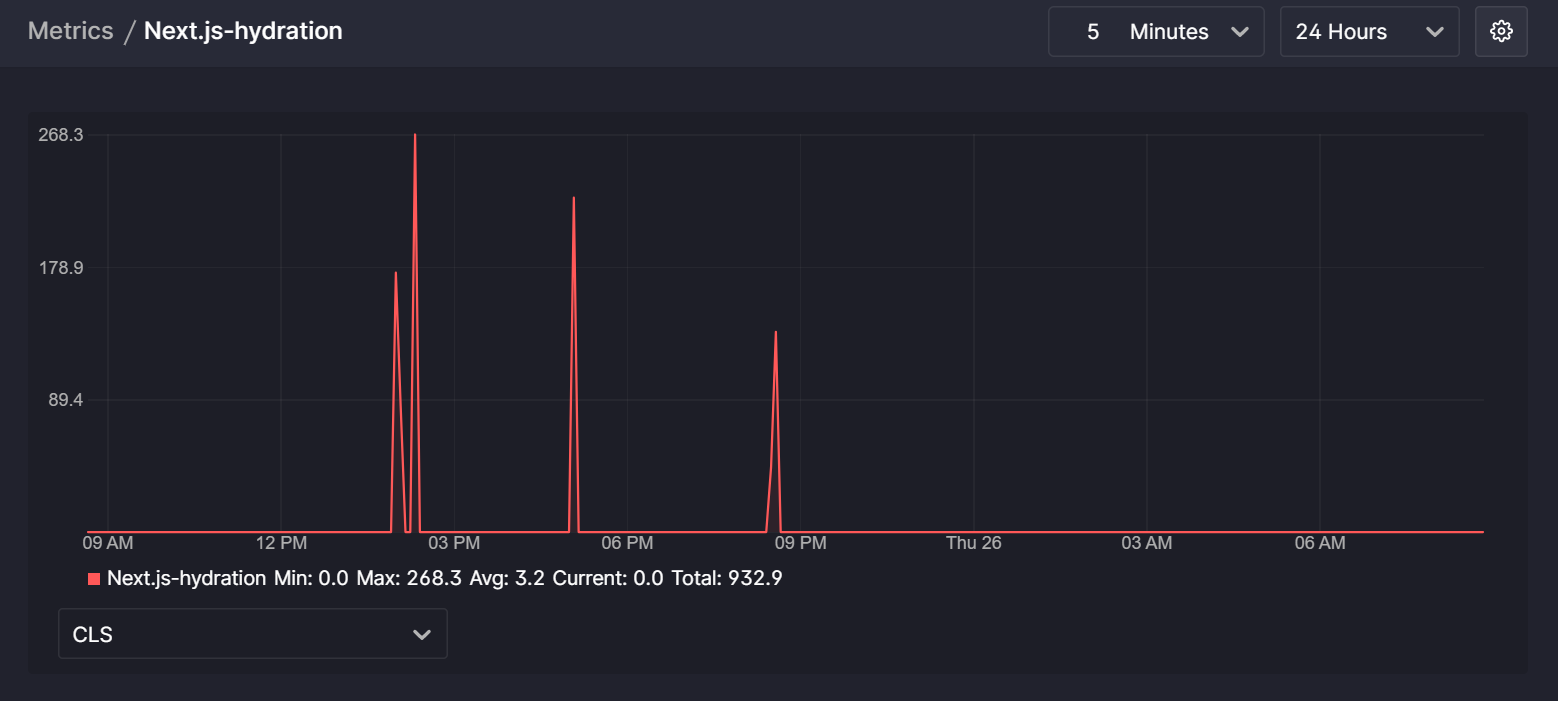Click the 03 AM x-axis label
Viewport: 1558px width, 701px height.
click(1146, 543)
